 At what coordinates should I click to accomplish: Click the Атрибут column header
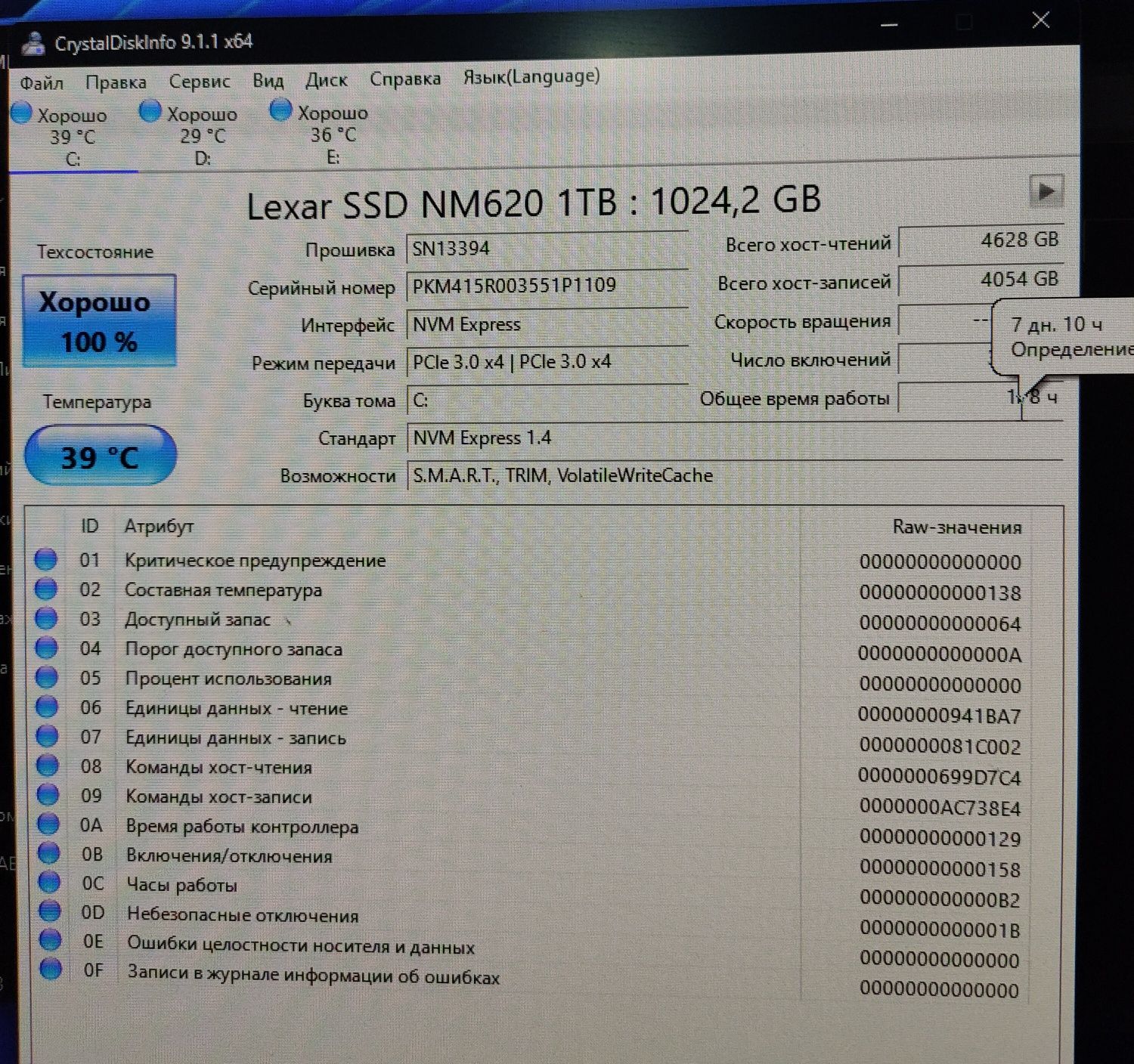pyautogui.click(x=159, y=526)
